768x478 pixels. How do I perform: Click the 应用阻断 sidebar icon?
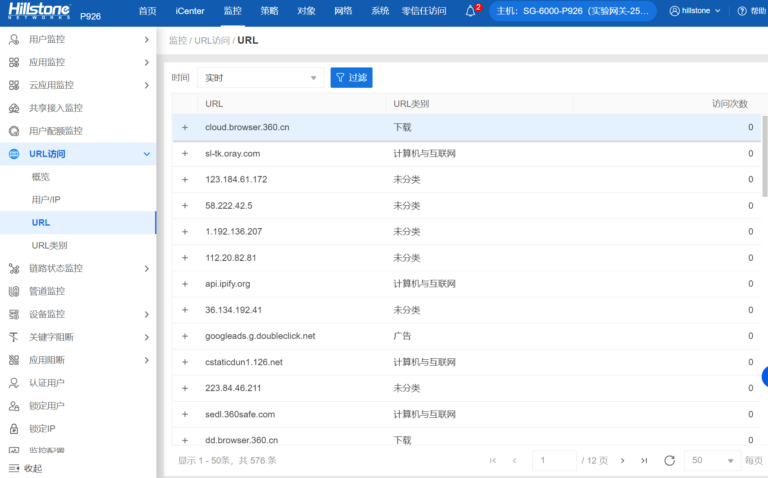click(14, 360)
